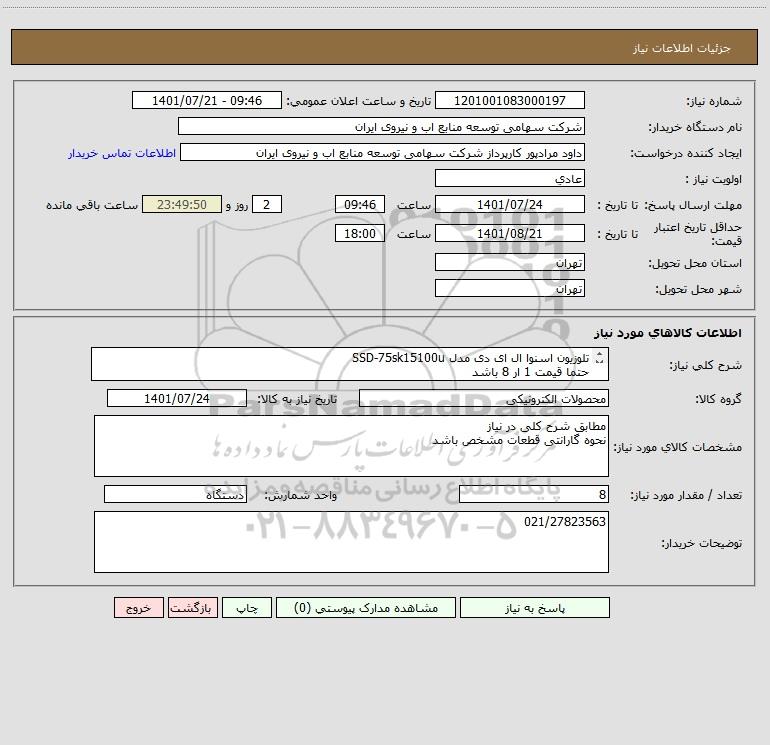Click the تاریخ نیاز به کالا field
The image size is (770, 745).
coord(177,399)
